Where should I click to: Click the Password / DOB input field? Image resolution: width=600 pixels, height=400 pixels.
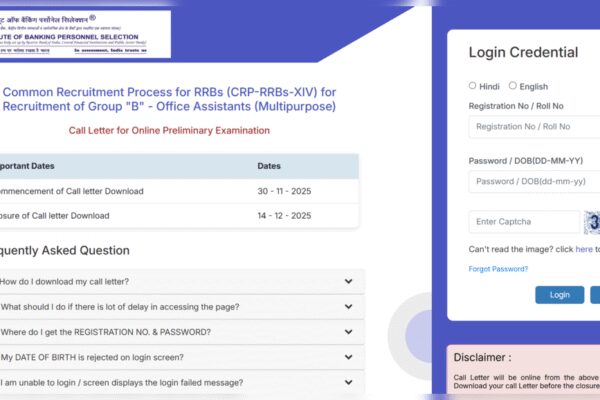[535, 181]
